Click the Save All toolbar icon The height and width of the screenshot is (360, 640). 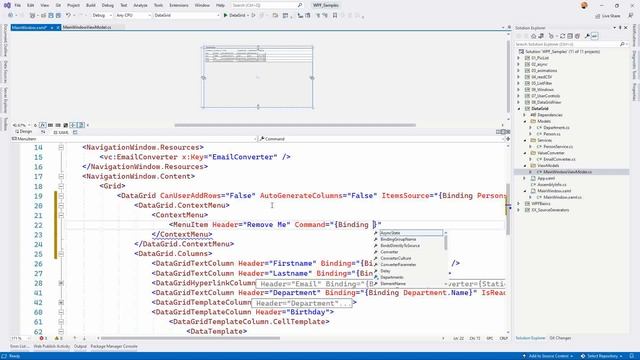coord(58,15)
